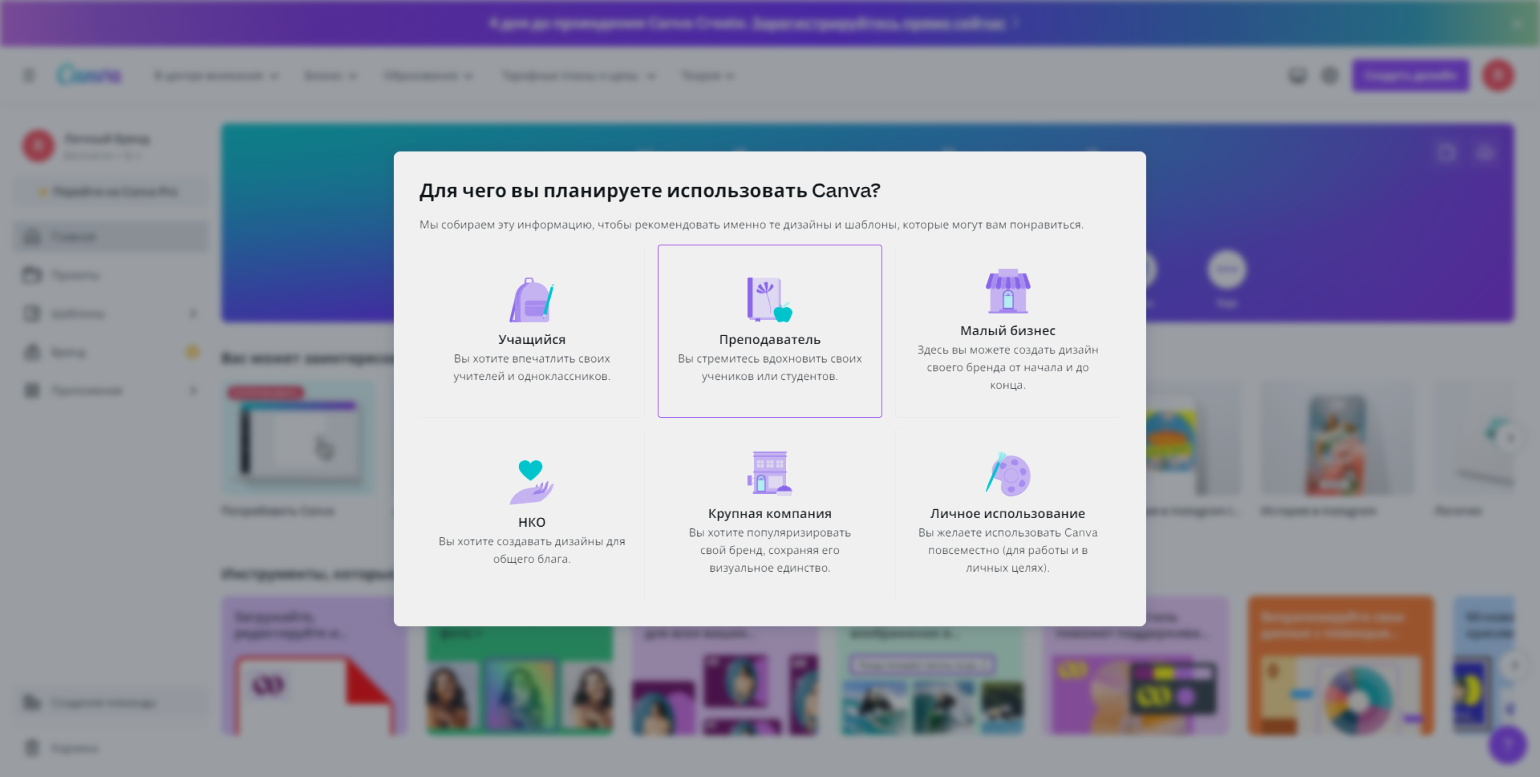The height and width of the screenshot is (777, 1540).
Task: Expand the Шаблоны sidebar chevron
Action: point(193,314)
